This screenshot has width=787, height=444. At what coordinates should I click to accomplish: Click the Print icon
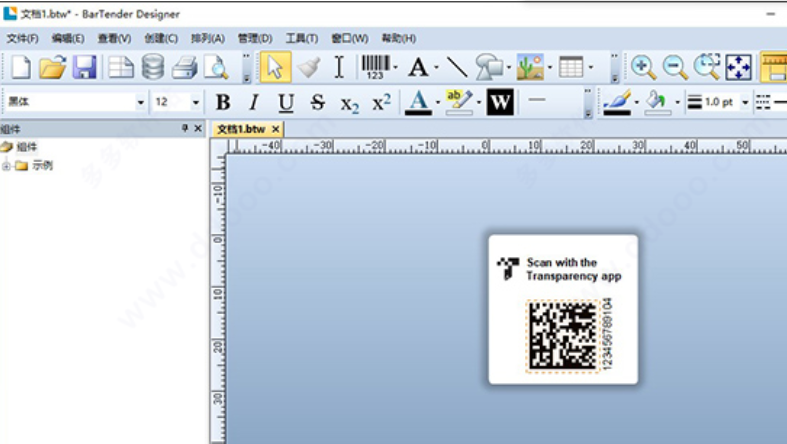tap(184, 67)
